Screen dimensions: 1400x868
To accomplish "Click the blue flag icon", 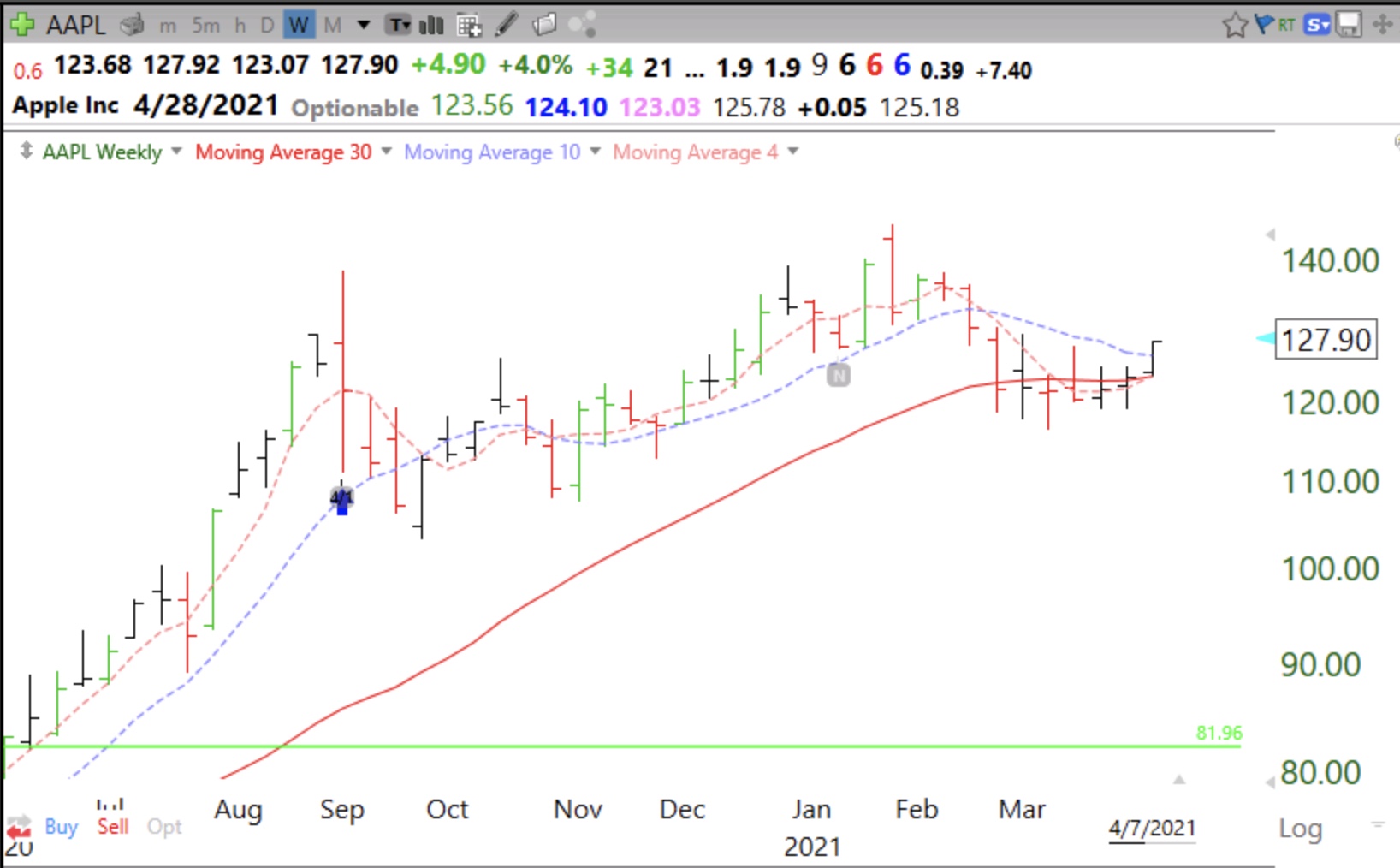I will click(x=1263, y=24).
